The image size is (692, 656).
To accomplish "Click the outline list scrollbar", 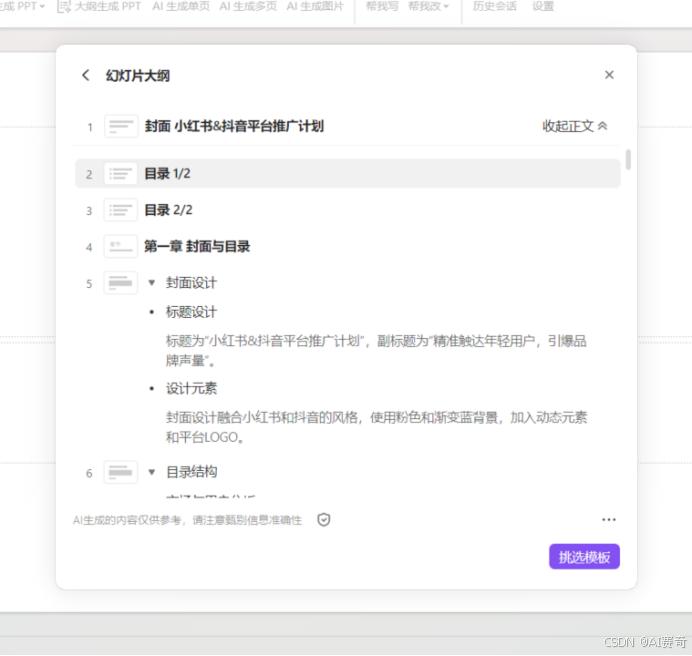I will coord(628,159).
